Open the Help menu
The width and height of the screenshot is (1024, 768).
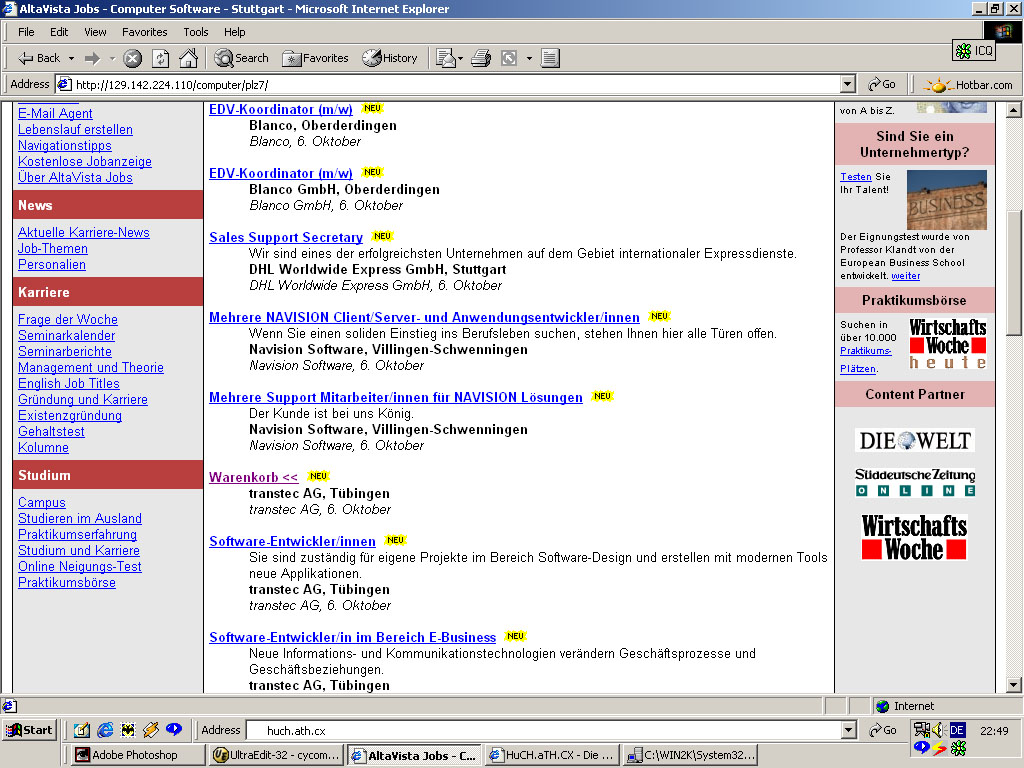[x=234, y=32]
